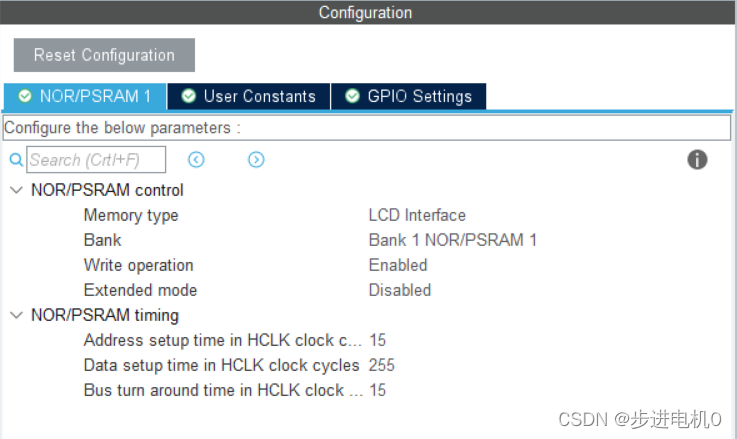Click the 'Configure the below parameters' text
Screen dimensions: 737x439
122,128
